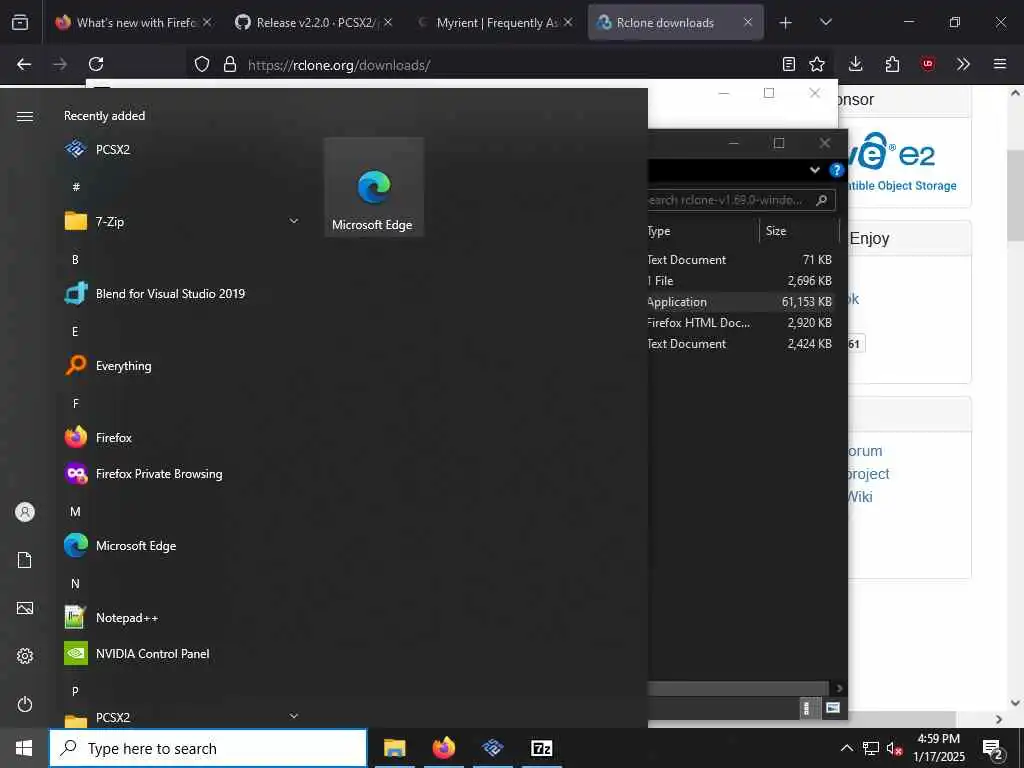
Task: Open the user account icon in Start
Action: coord(25,512)
